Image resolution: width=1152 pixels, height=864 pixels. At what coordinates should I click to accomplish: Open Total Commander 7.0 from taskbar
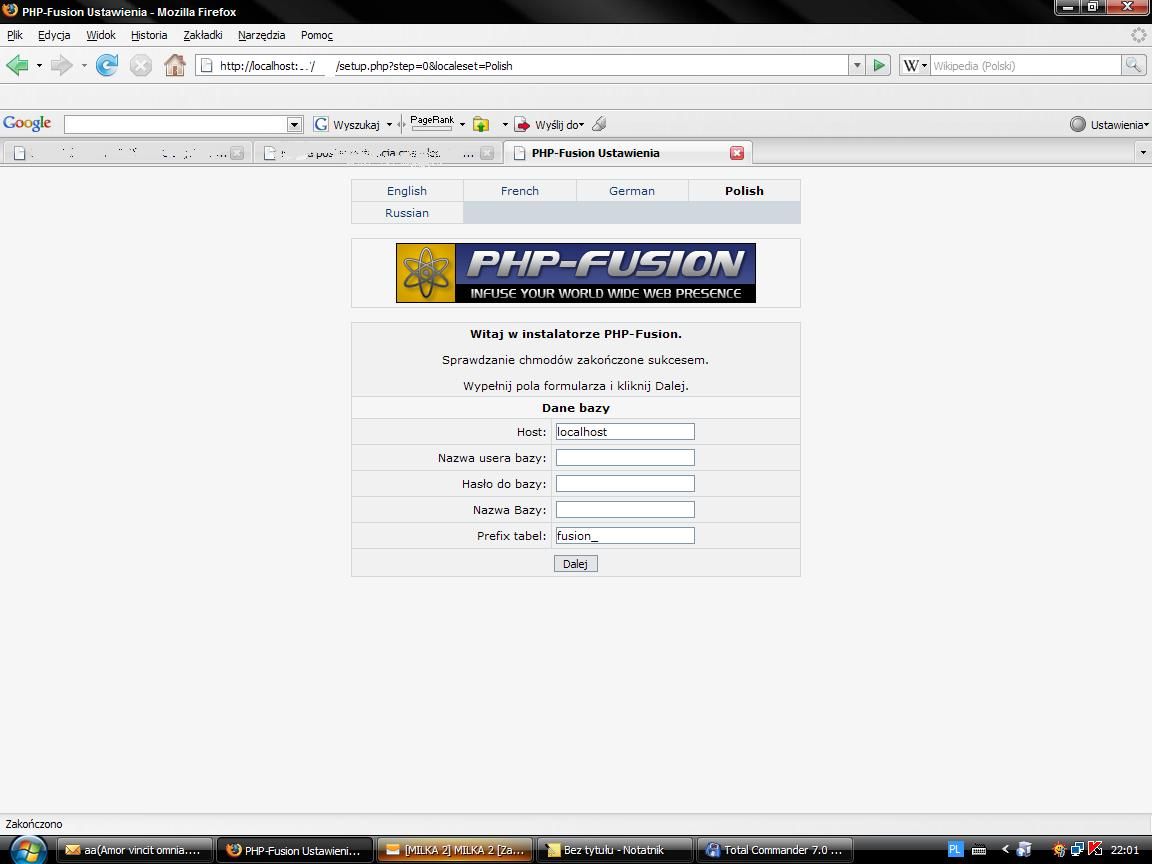click(x=775, y=850)
